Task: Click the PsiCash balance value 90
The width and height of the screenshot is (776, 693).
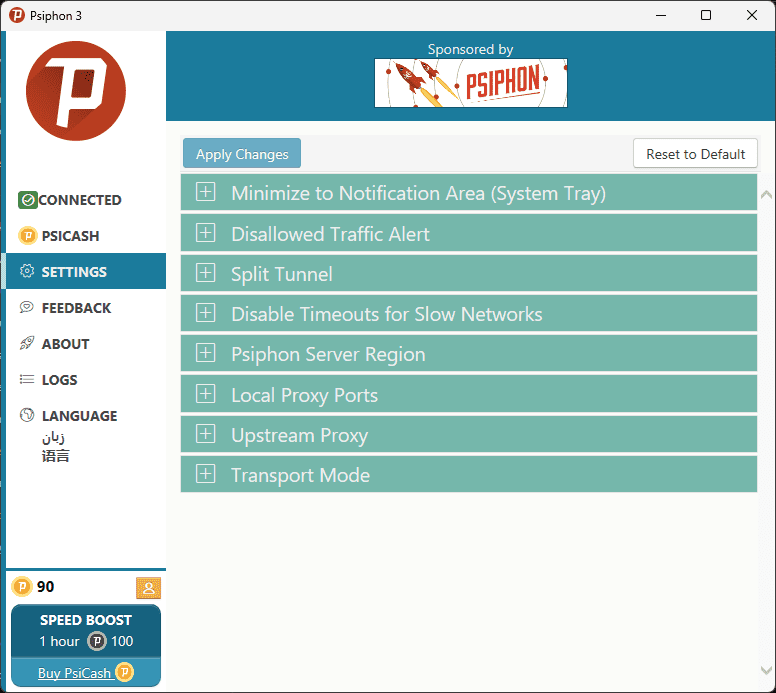Action: [x=46, y=587]
